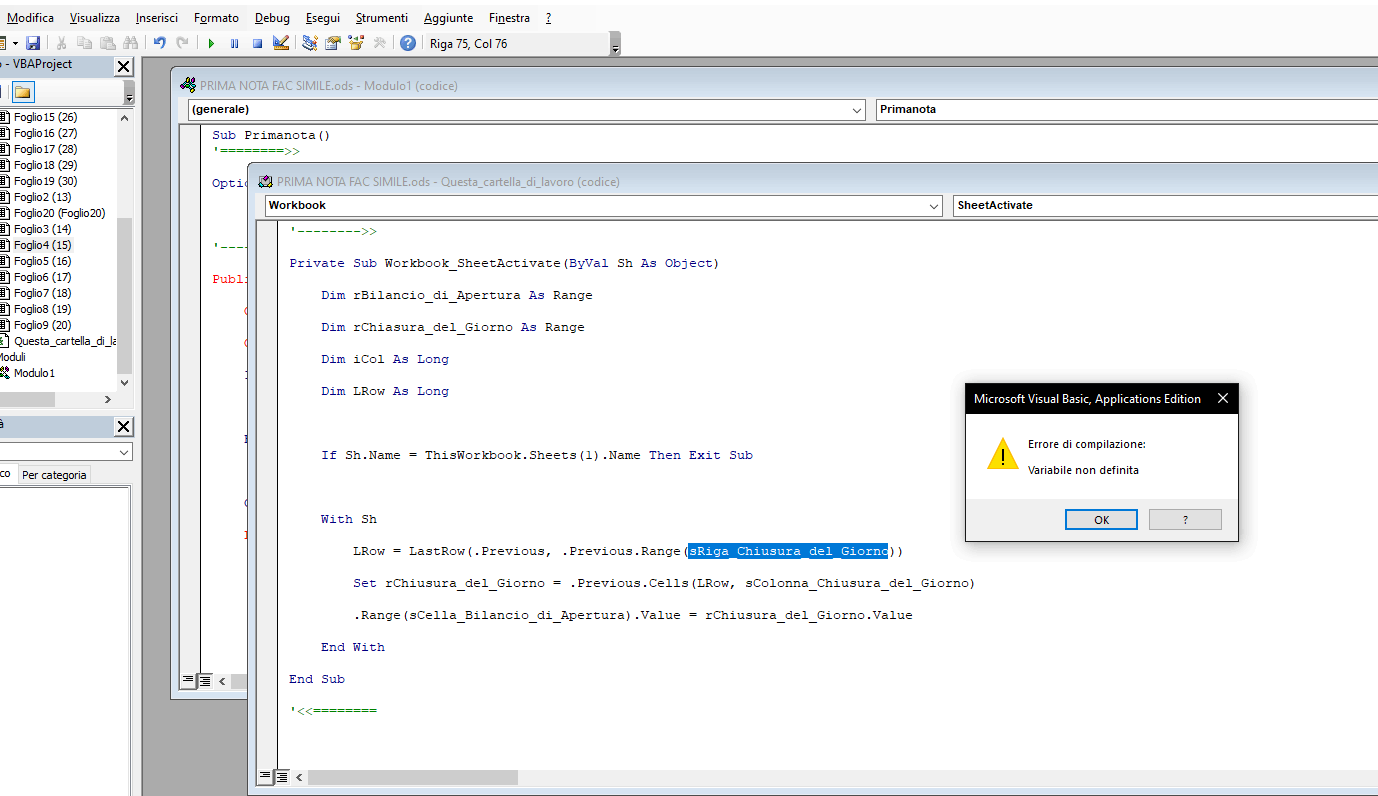The image size is (1378, 796).
Task: Select Modulo1 in the project tree
Action: pyautogui.click(x=34, y=373)
